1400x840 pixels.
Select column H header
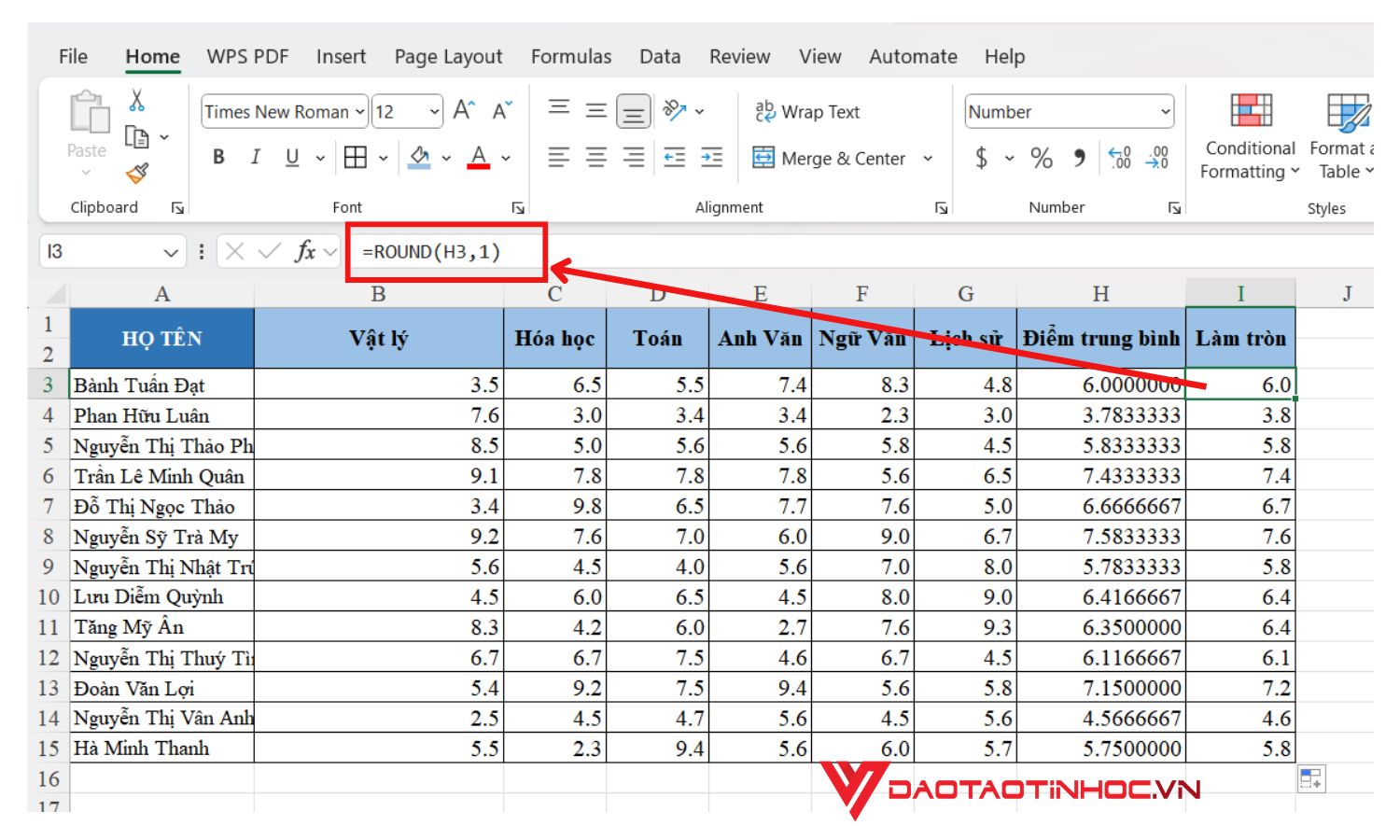1100,294
